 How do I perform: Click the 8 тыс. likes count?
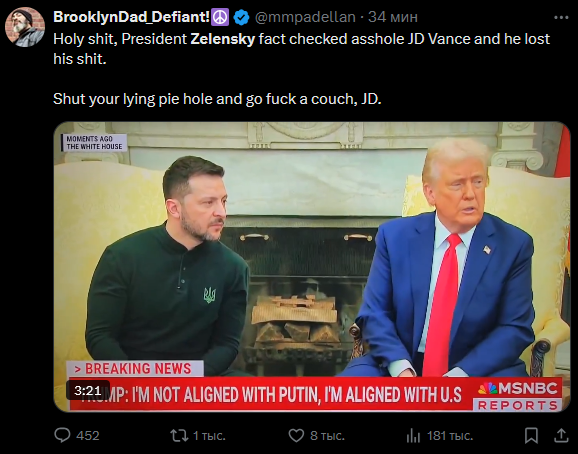327,436
